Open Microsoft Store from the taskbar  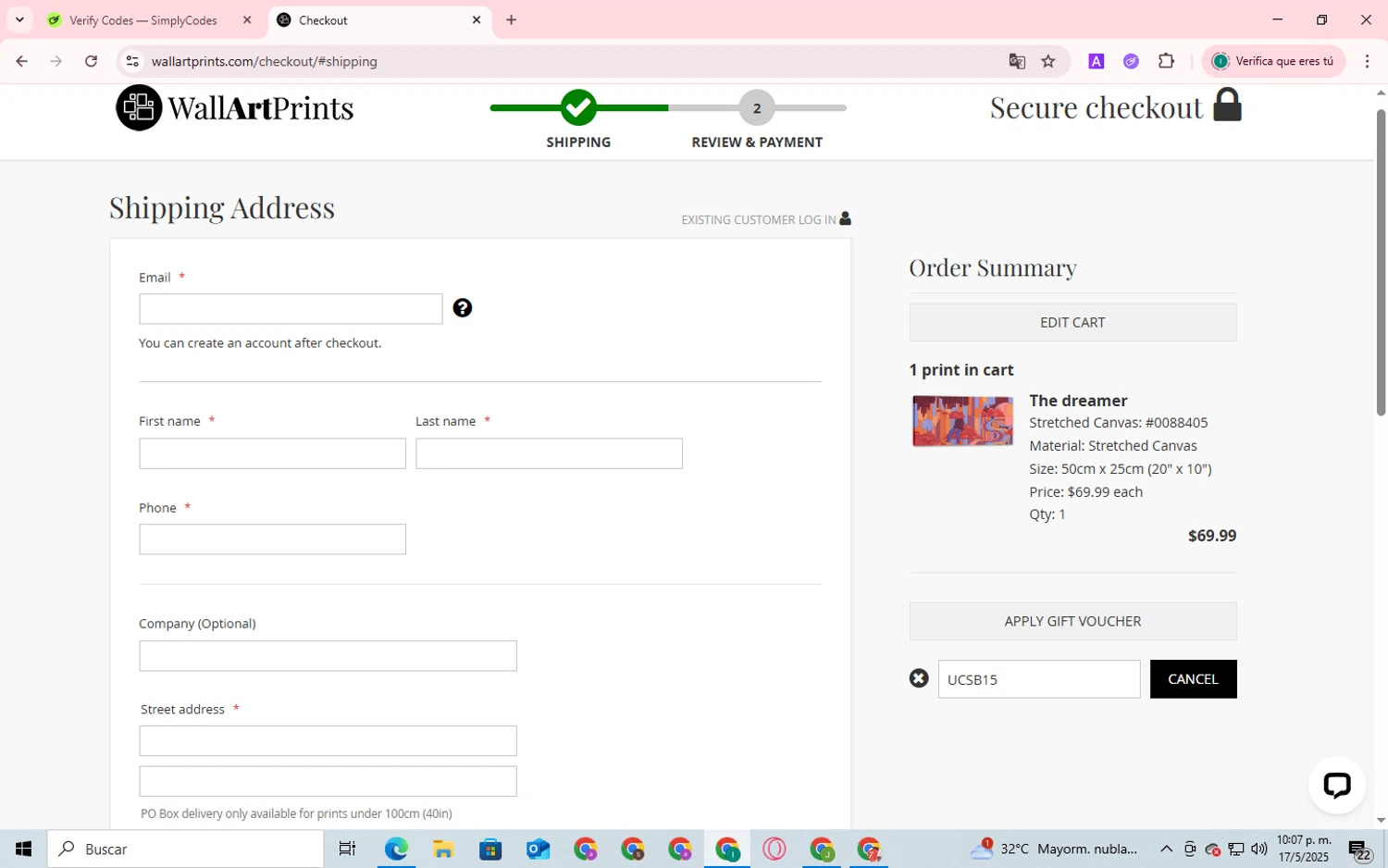coord(490,849)
